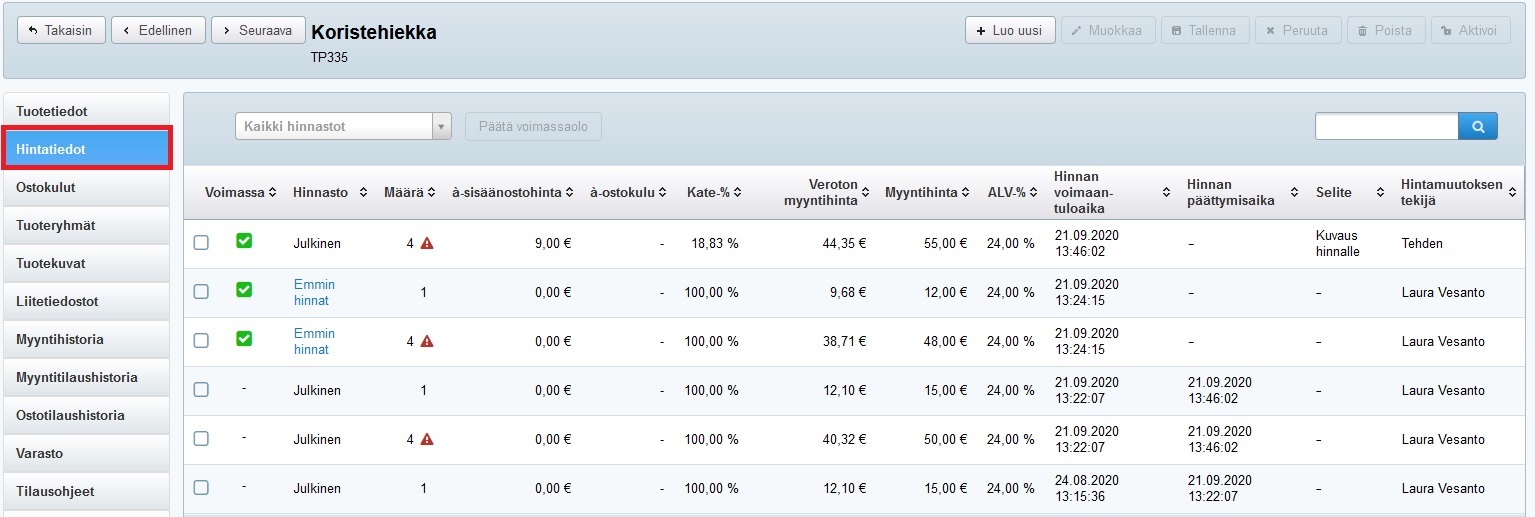Screen dimensions: 1535x517
Task: Create new item with Luo uusi
Action: [1009, 31]
